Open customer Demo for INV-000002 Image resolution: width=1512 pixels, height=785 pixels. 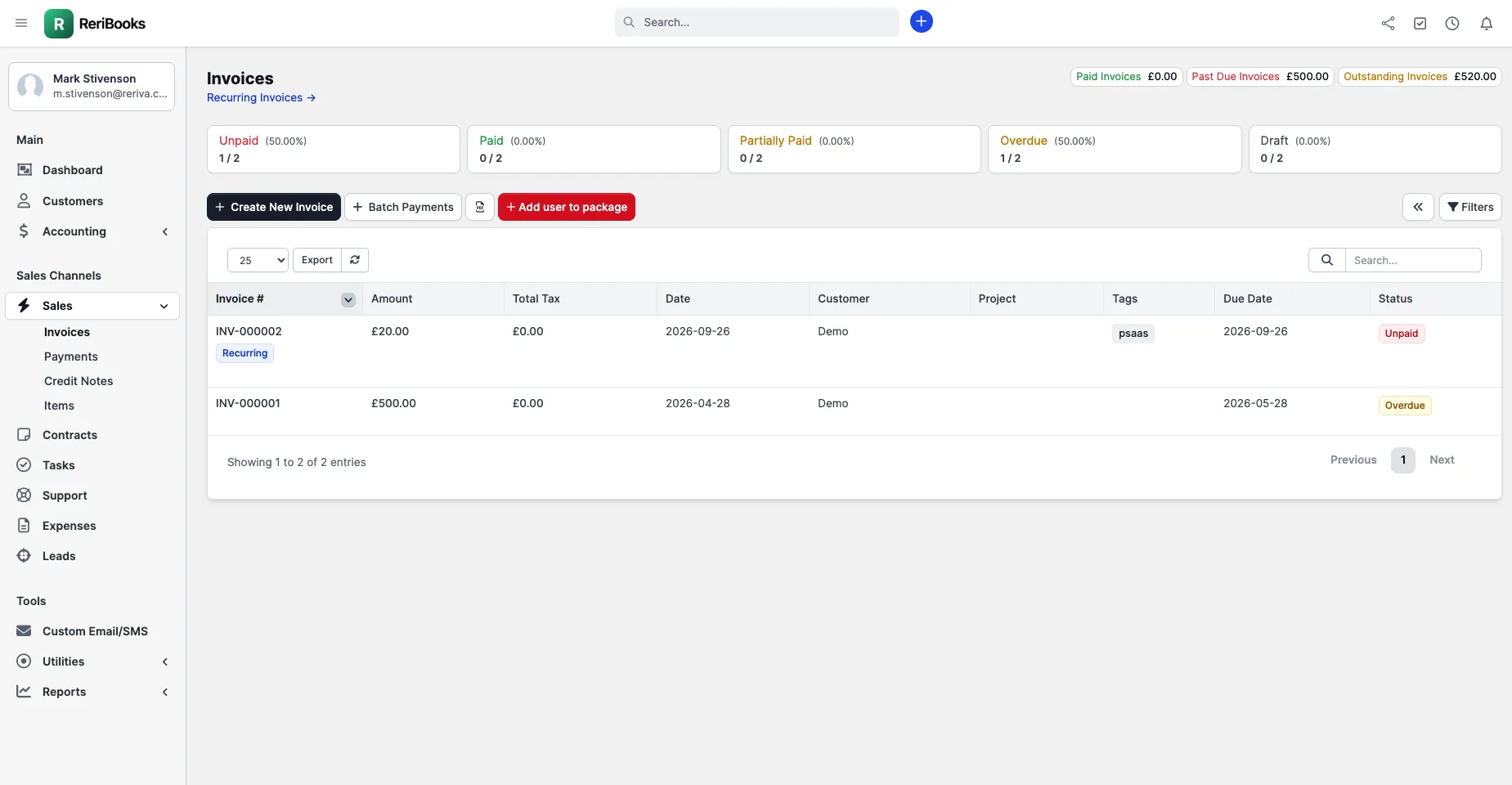point(832,331)
